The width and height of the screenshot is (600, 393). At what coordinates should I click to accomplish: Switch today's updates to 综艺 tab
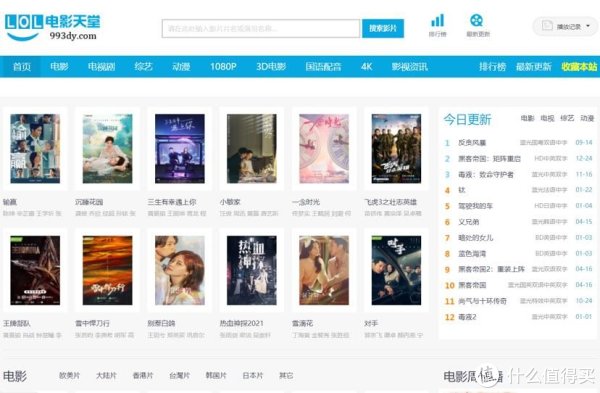[567, 118]
